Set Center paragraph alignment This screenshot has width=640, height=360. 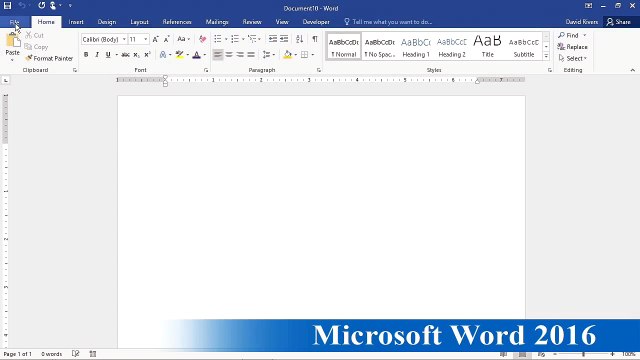click(229, 55)
